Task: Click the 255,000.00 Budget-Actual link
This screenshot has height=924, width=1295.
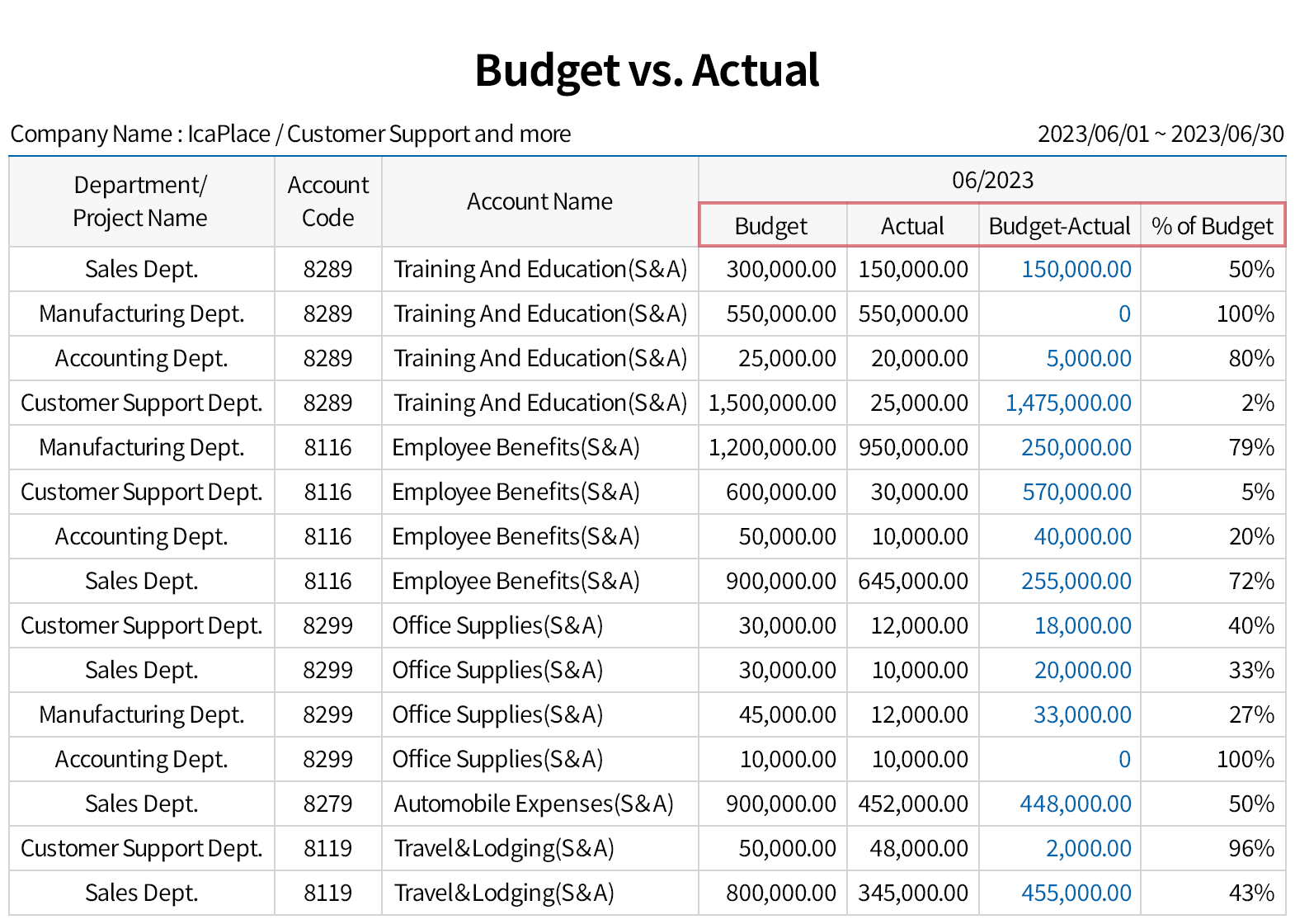Action: (x=1076, y=581)
